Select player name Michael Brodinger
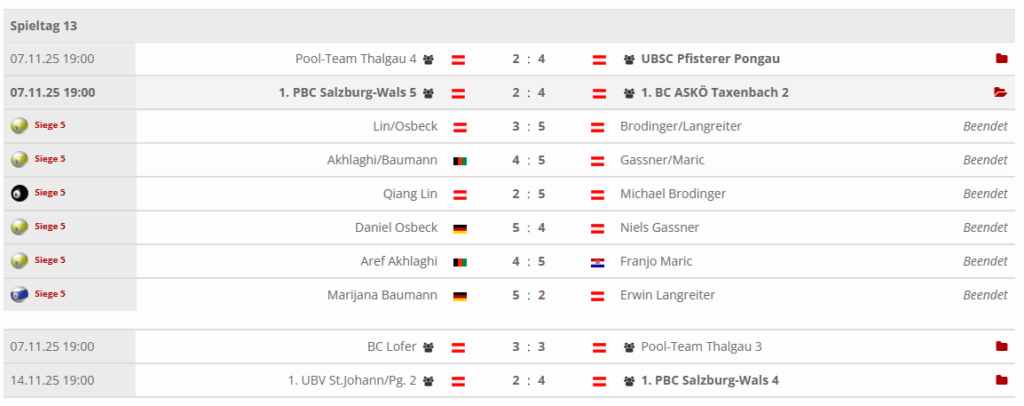 pyautogui.click(x=673, y=194)
